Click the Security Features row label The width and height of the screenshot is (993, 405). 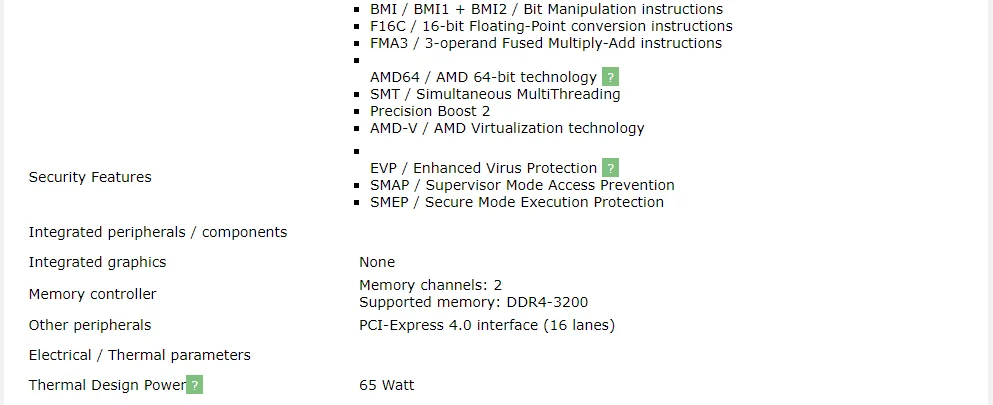point(90,177)
